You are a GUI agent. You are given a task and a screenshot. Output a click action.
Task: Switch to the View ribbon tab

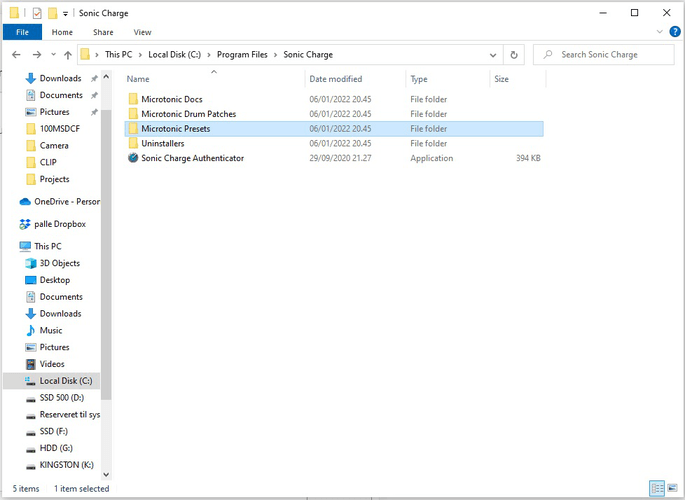point(142,32)
